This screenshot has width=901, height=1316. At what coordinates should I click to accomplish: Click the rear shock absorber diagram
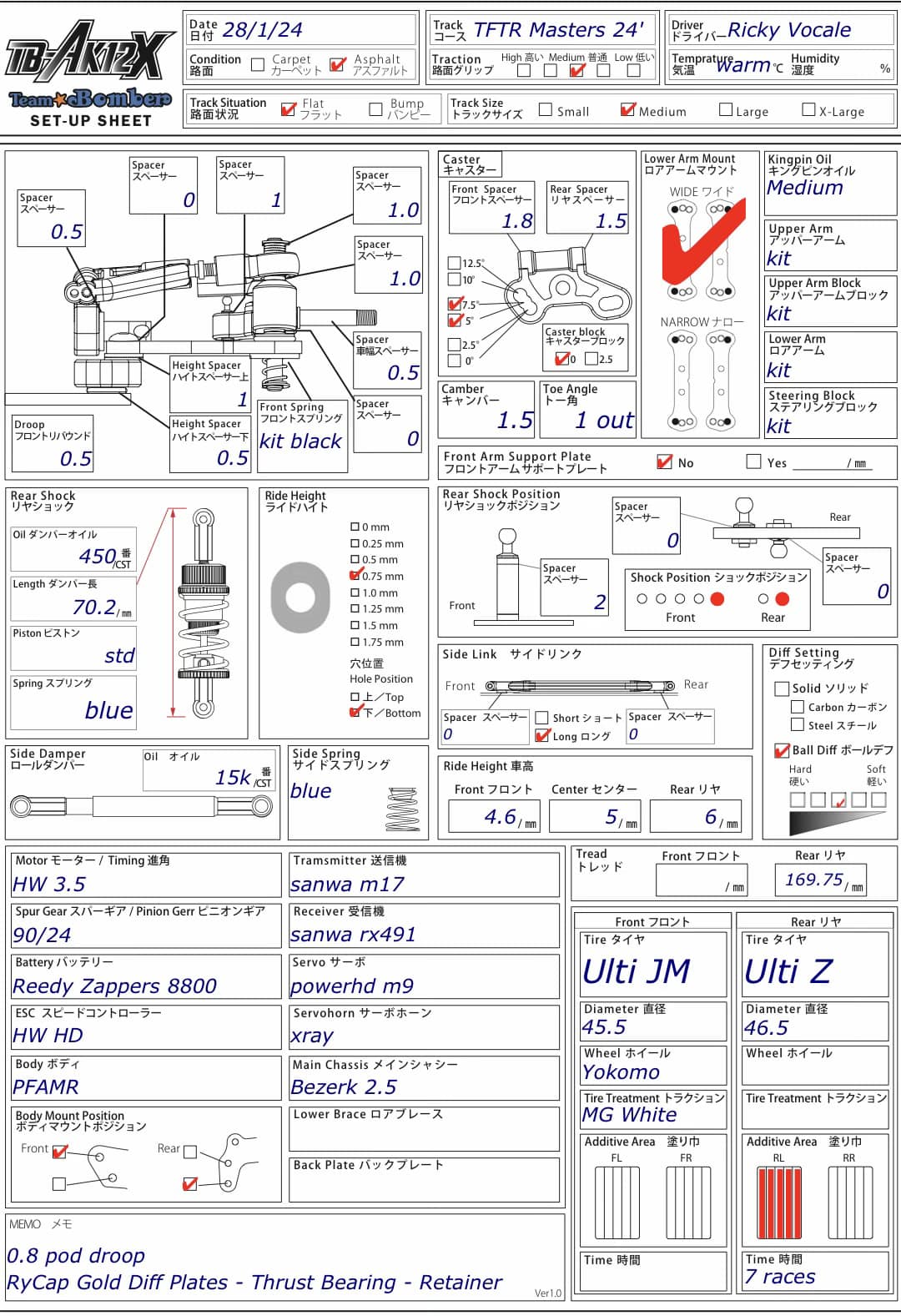tap(203, 613)
